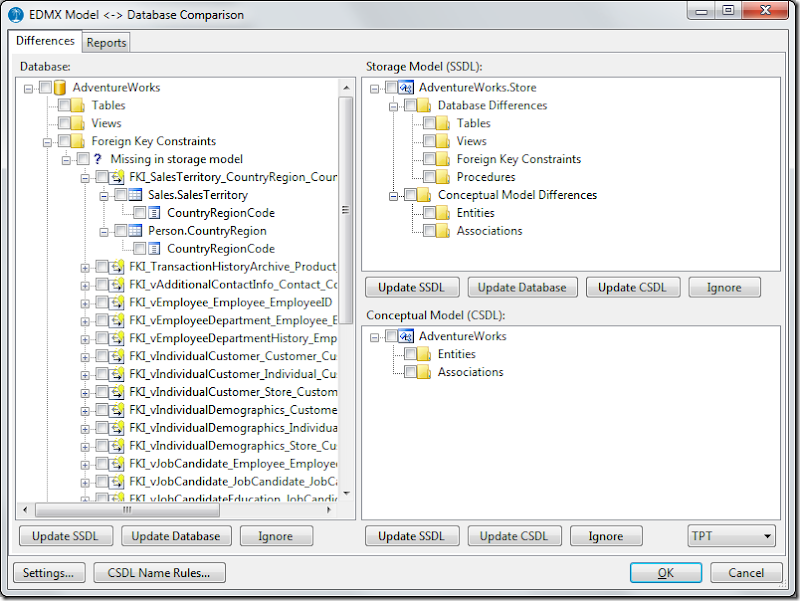Click the Conceptual Model Differences folder icon

[x=424, y=195]
